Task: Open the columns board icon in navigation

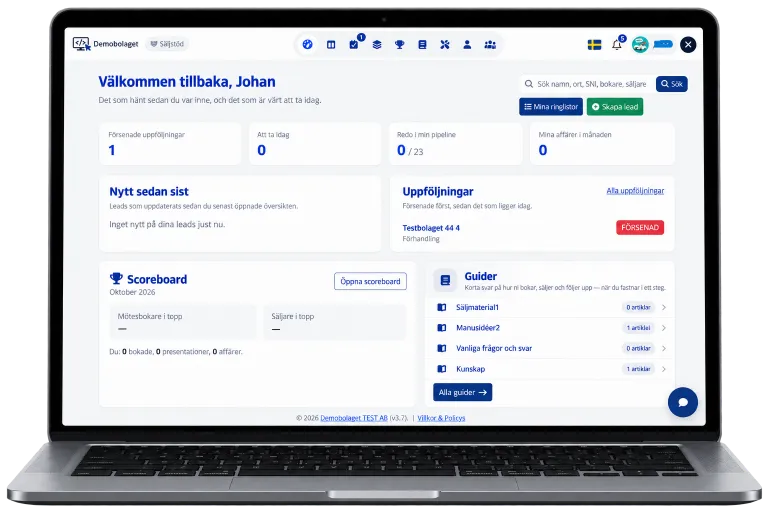Action: pyautogui.click(x=331, y=45)
